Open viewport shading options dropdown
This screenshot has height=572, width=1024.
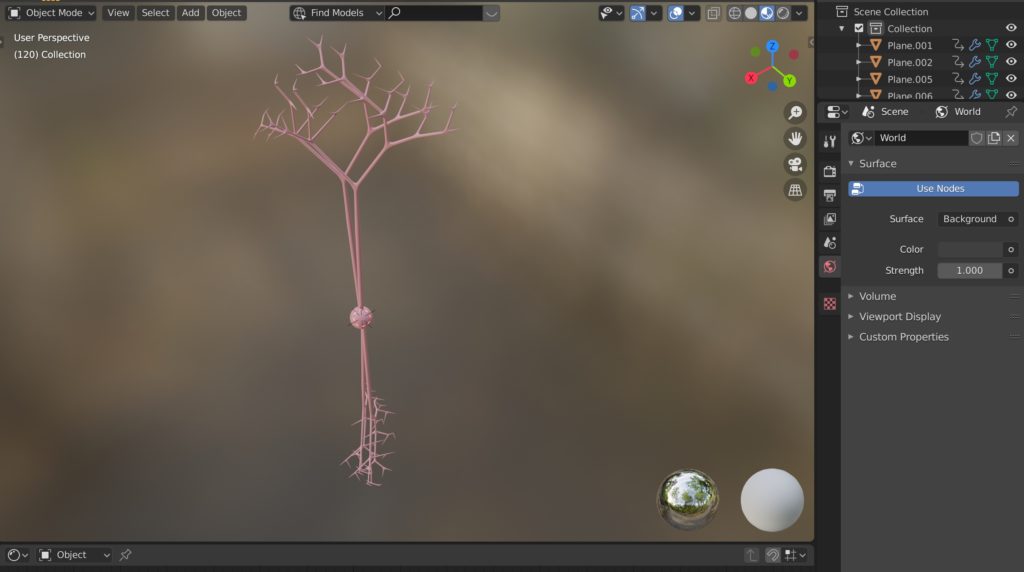click(799, 13)
